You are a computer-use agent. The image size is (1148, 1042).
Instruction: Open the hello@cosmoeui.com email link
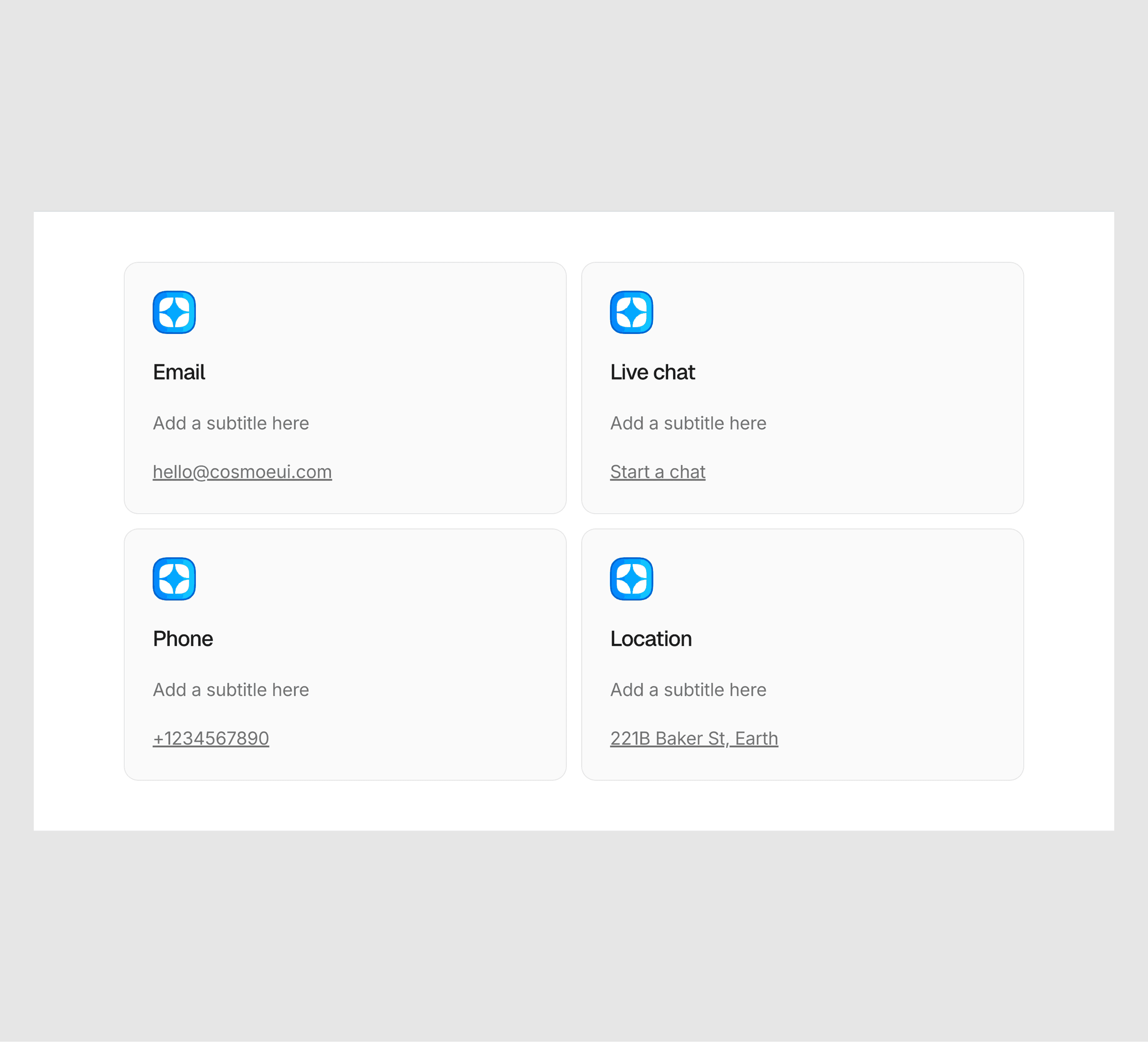242,472
